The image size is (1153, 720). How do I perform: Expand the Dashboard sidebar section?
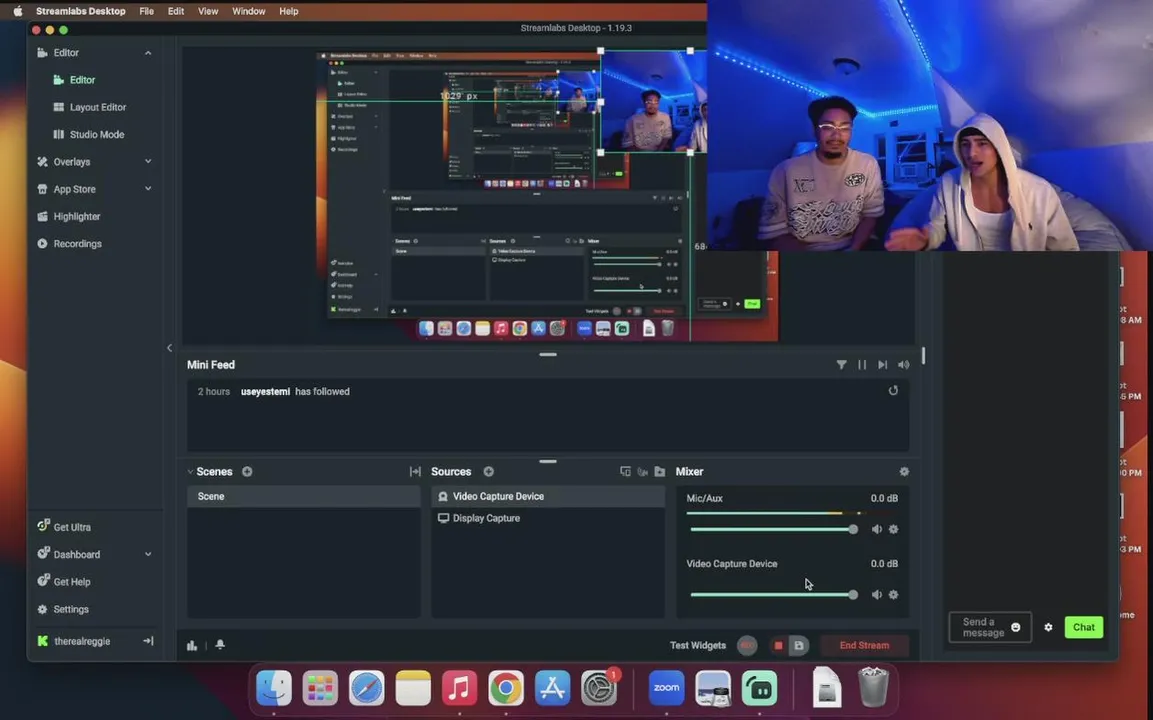coord(148,554)
